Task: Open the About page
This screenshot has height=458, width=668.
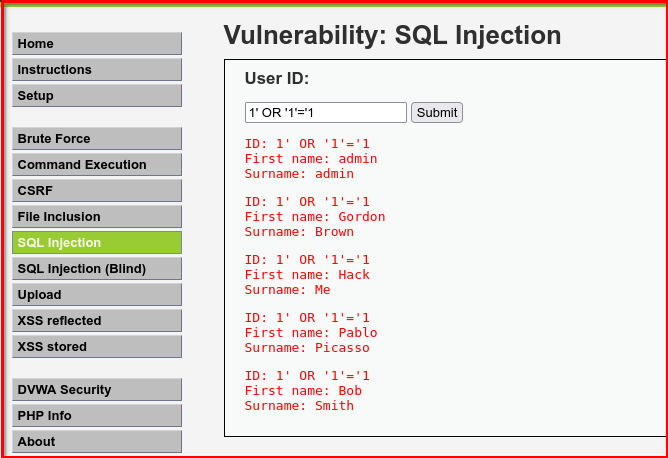Action: tap(97, 441)
